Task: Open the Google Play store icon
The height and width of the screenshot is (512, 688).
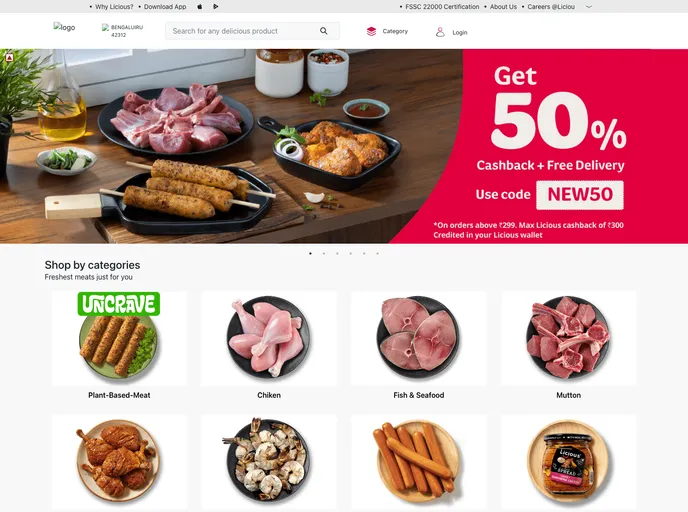Action: (x=215, y=7)
